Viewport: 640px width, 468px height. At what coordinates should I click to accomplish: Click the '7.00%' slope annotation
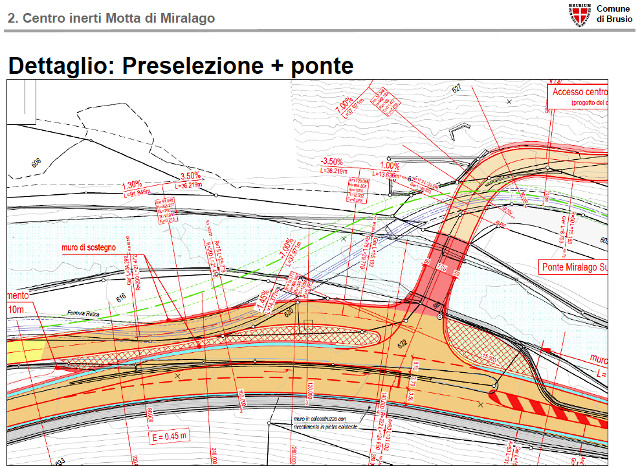(344, 102)
